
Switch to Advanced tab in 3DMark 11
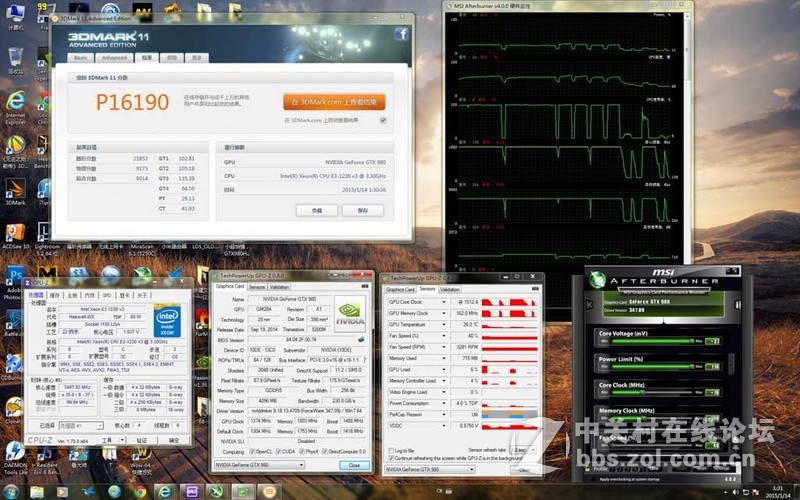(114, 58)
